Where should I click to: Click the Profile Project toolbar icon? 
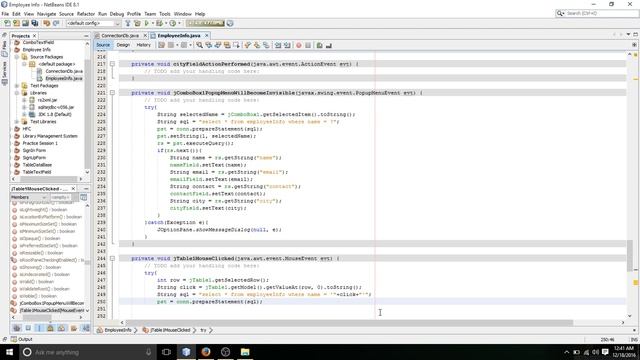point(173,23)
